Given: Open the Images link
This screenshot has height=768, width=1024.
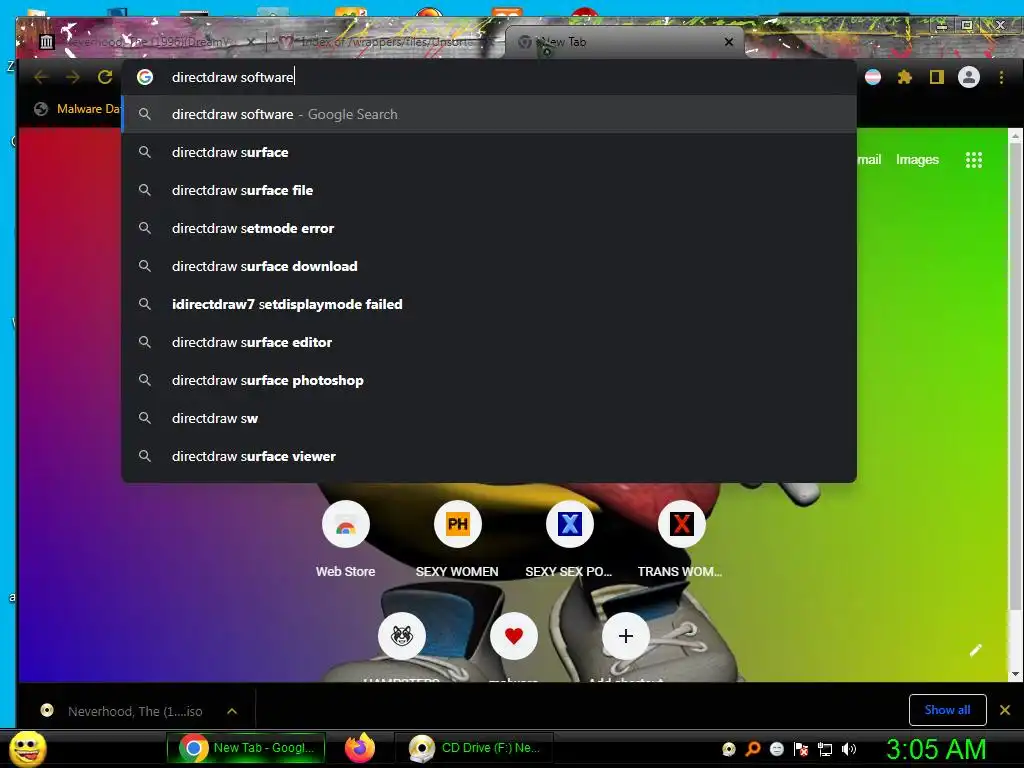Looking at the screenshot, I should tap(917, 160).
